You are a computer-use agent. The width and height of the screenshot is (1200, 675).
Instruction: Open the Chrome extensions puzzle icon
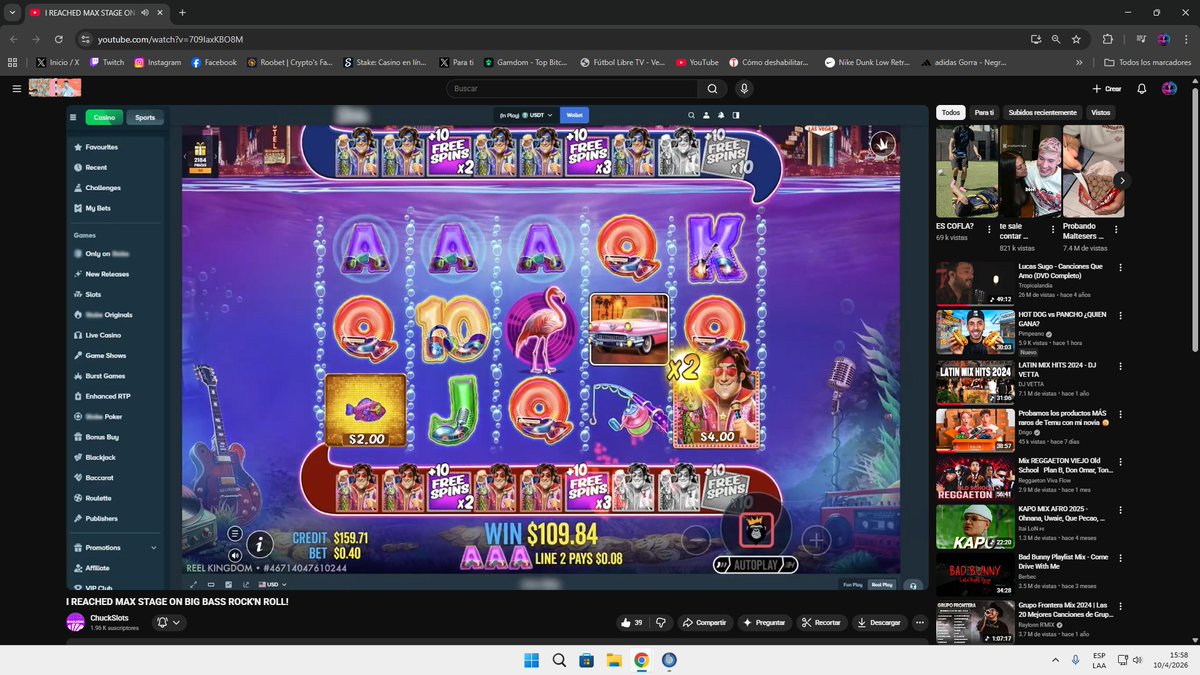[1107, 39]
